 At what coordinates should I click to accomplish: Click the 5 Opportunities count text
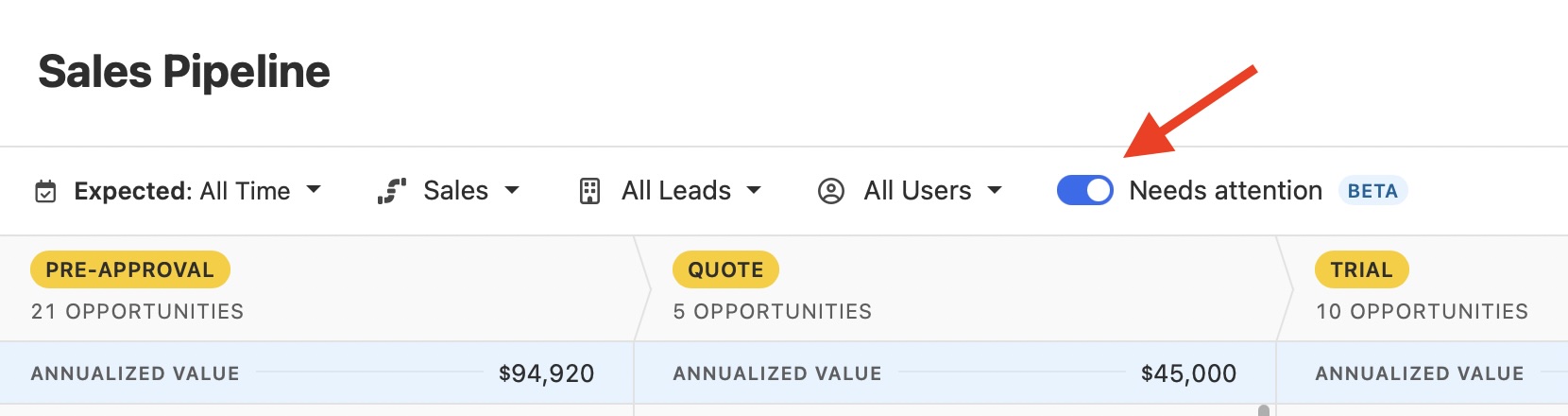(773, 311)
